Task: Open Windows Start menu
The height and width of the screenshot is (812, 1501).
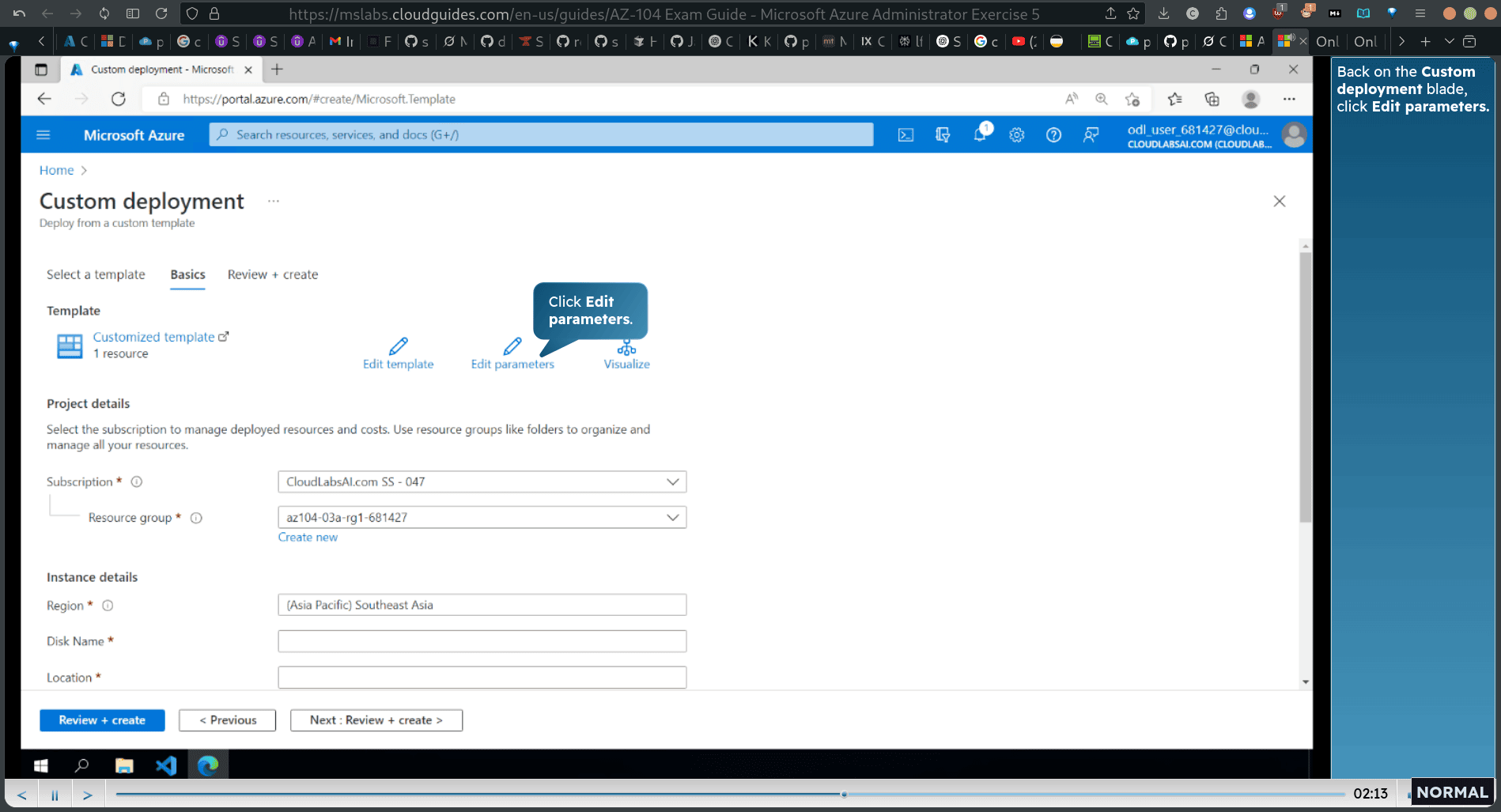Action: pyautogui.click(x=41, y=765)
